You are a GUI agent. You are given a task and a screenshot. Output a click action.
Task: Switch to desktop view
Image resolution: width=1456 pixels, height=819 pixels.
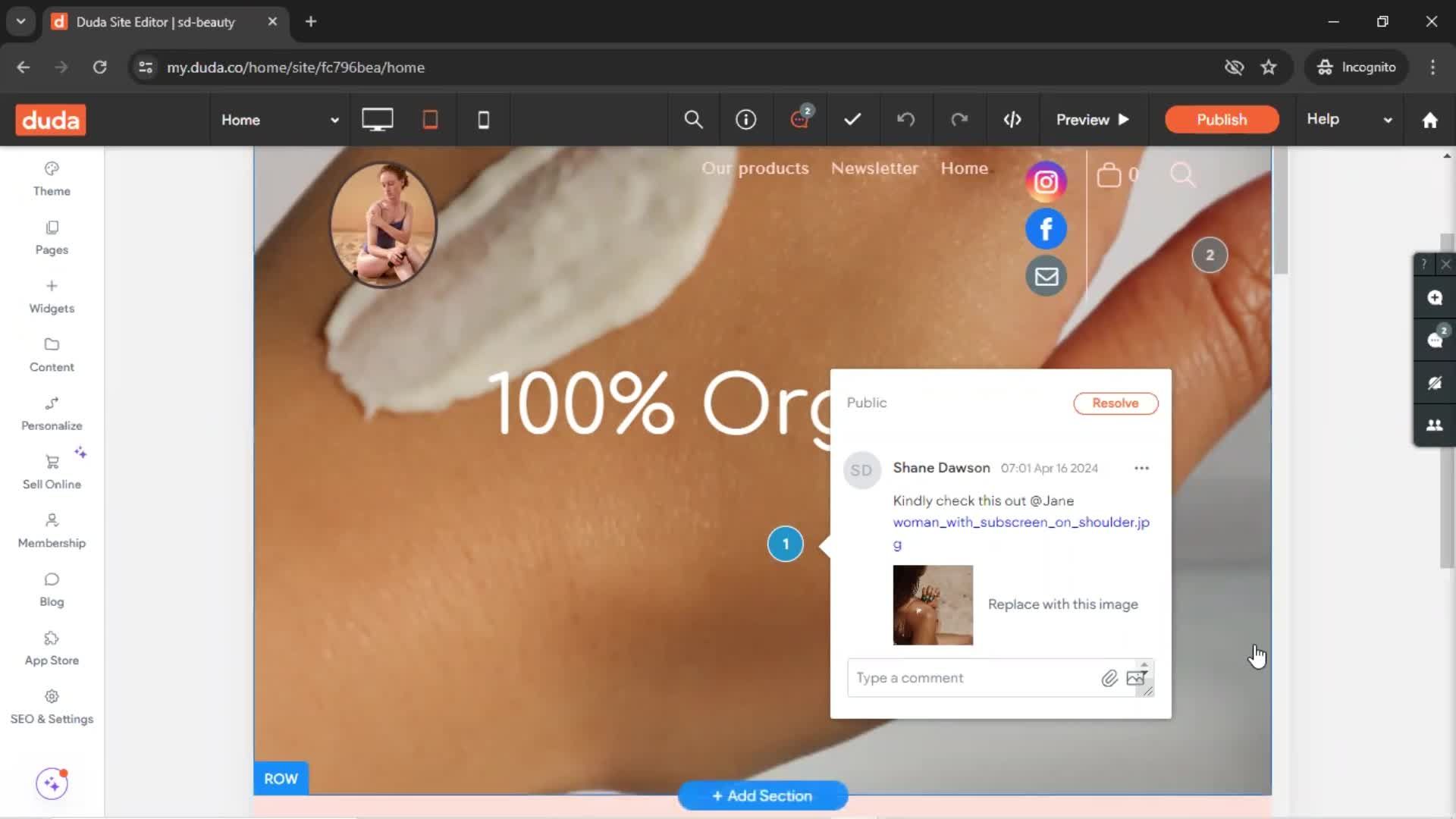click(x=377, y=120)
